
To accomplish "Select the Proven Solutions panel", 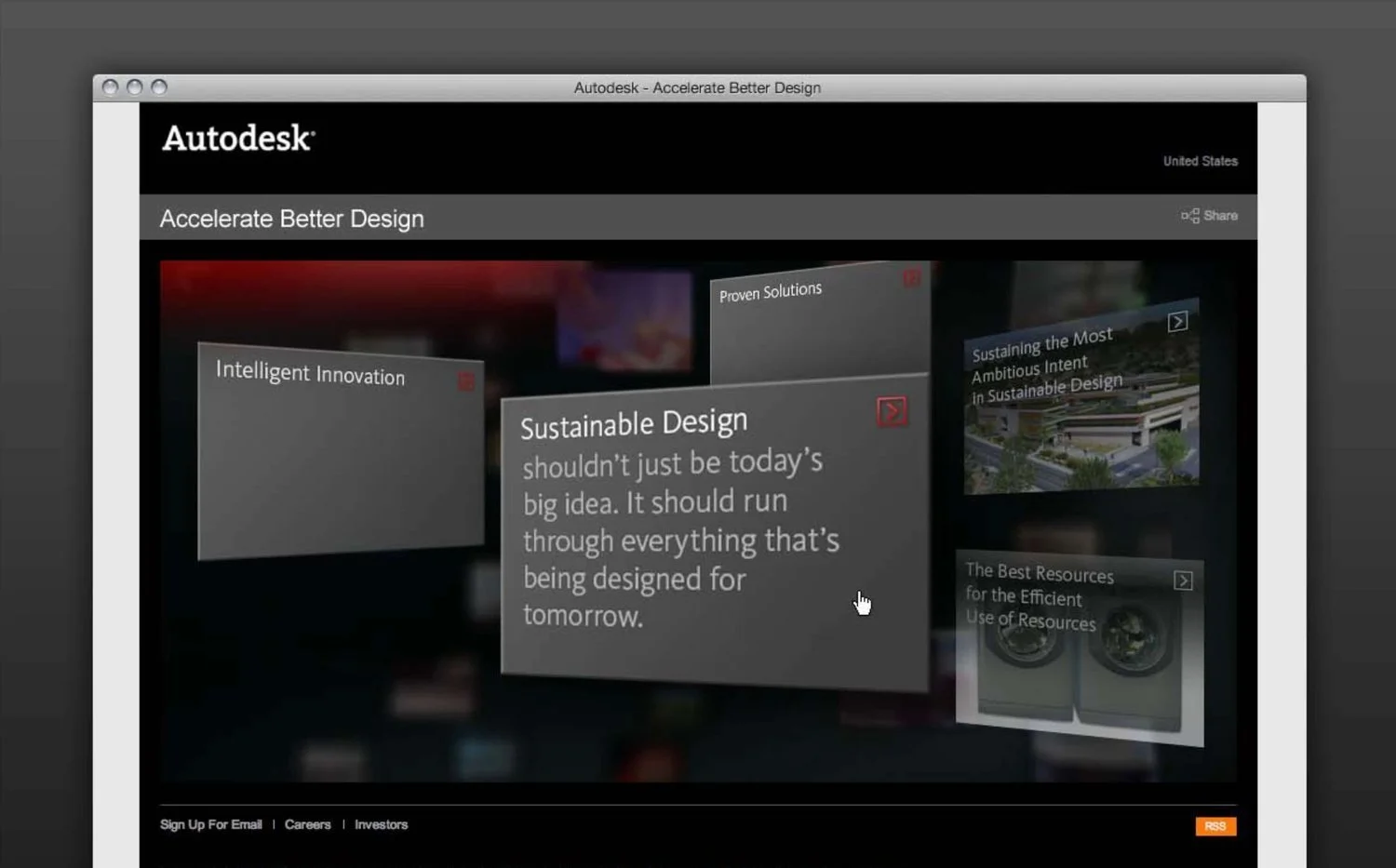I will [820, 324].
